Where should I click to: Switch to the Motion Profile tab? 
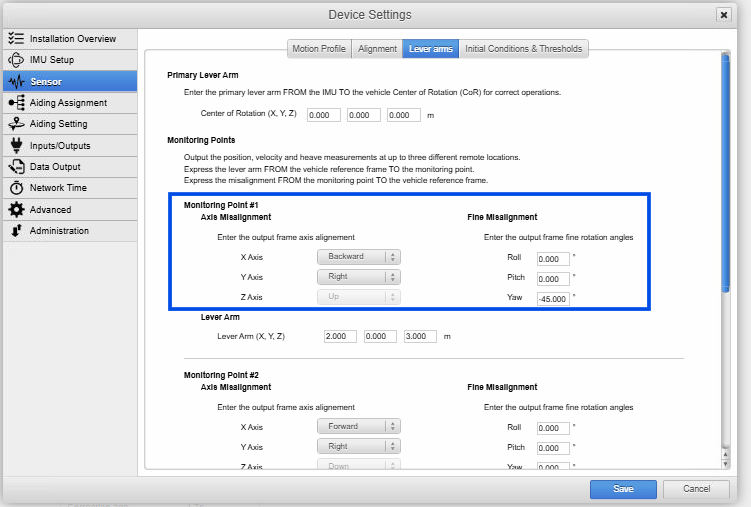coord(317,48)
